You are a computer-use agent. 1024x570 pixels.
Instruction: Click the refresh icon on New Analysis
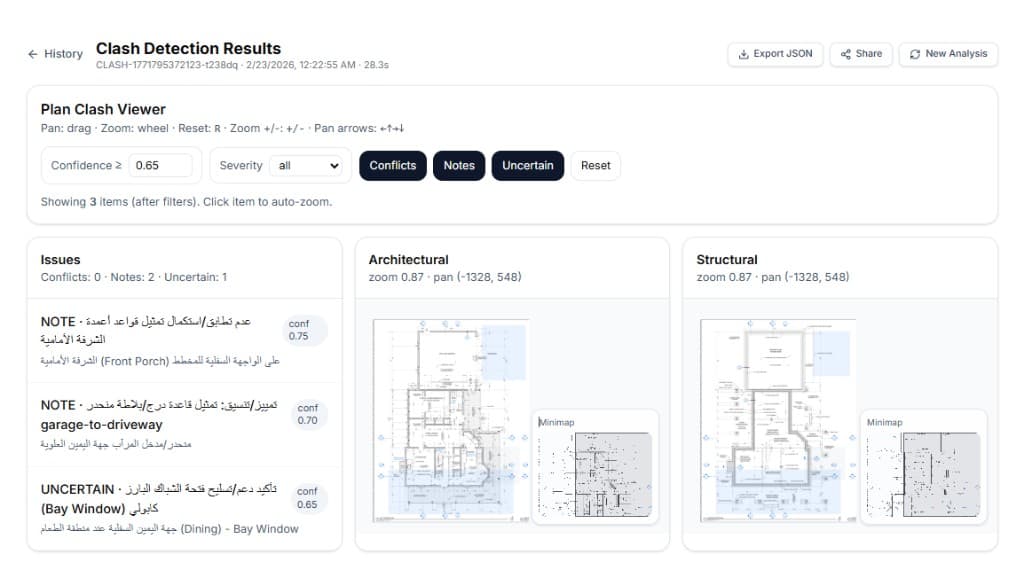[x=915, y=54]
